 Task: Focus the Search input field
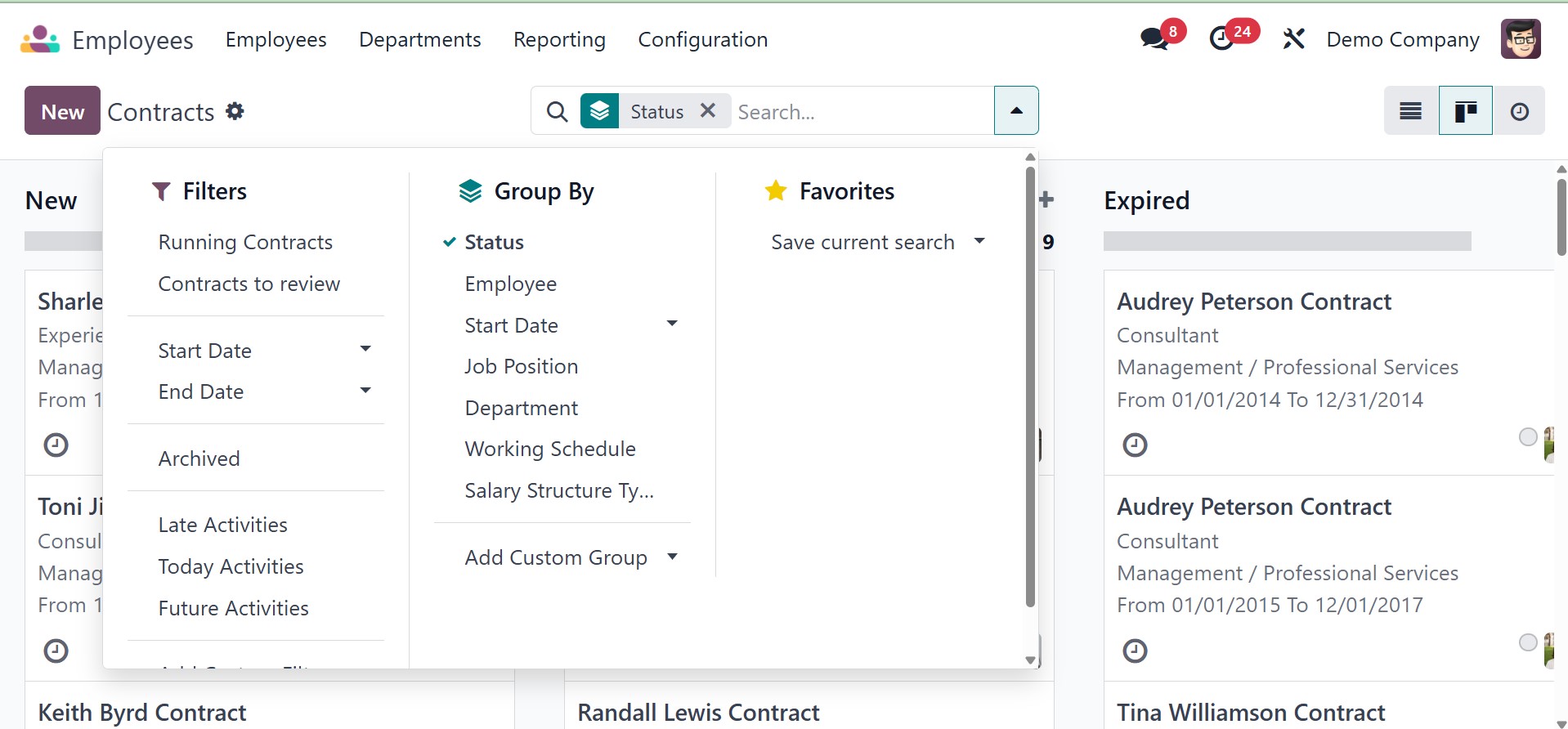click(x=858, y=112)
